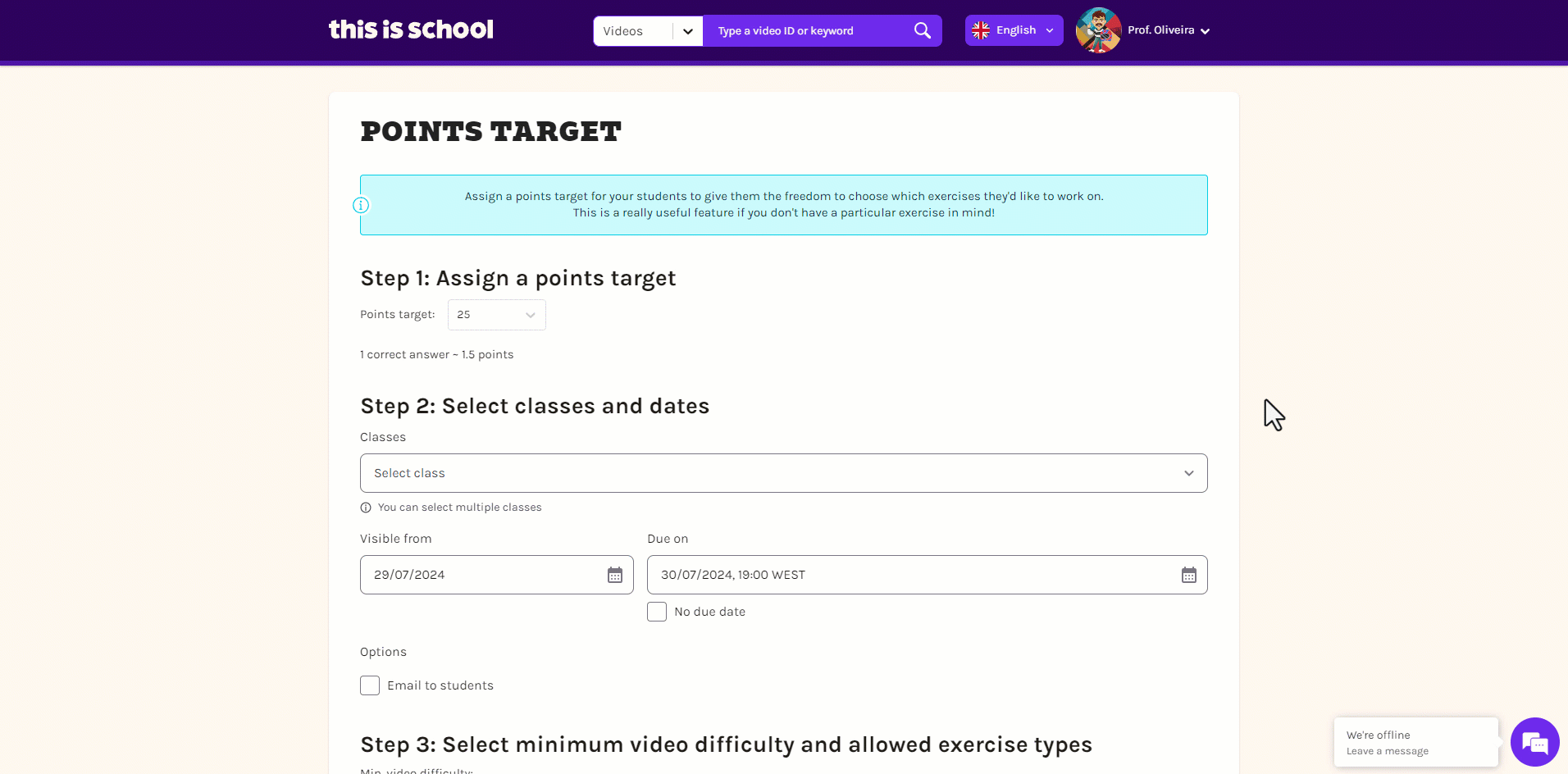The height and width of the screenshot is (774, 1568).
Task: Open the Due on calendar icon
Action: tap(1189, 575)
